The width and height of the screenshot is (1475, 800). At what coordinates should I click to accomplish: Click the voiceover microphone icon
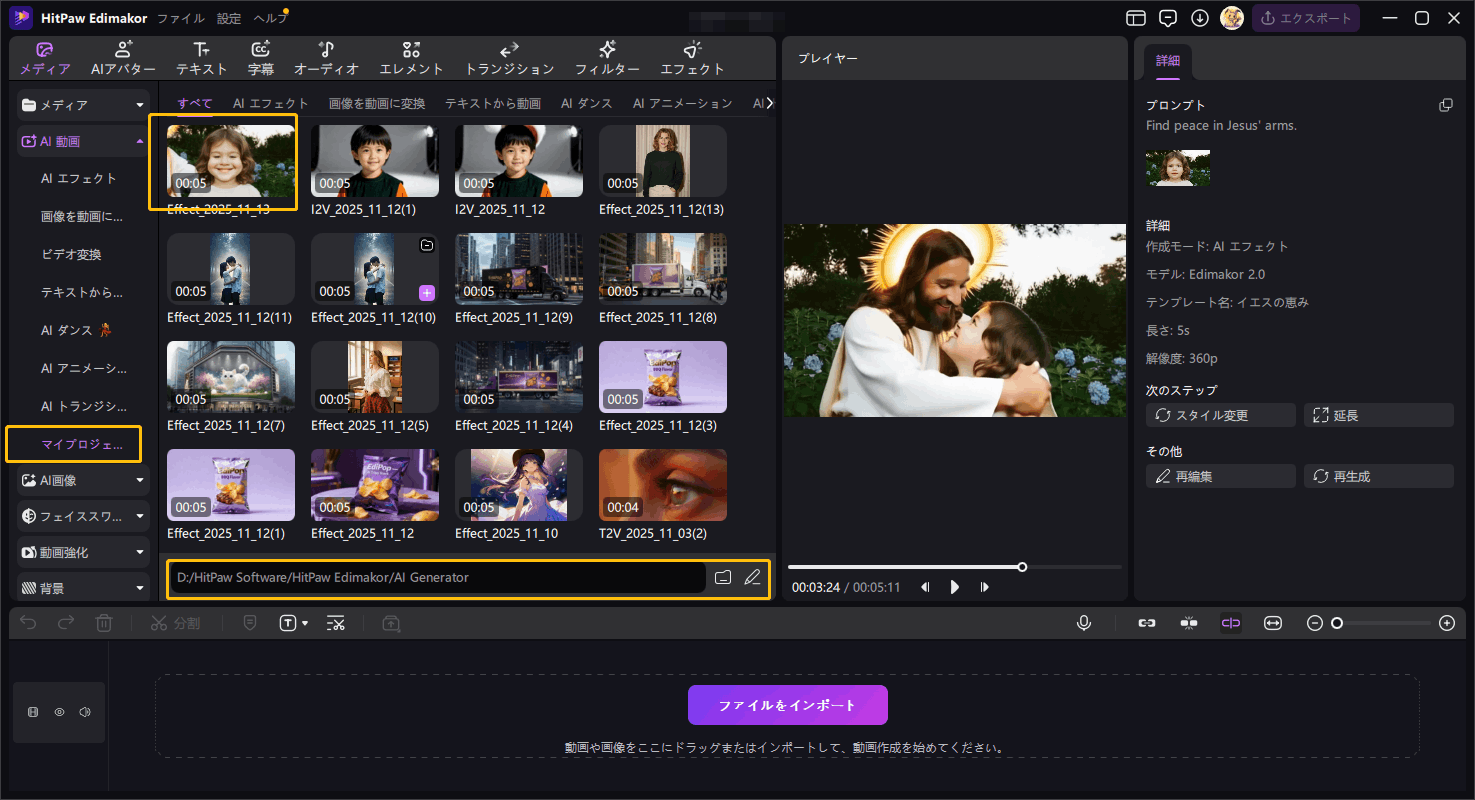coord(1084,622)
